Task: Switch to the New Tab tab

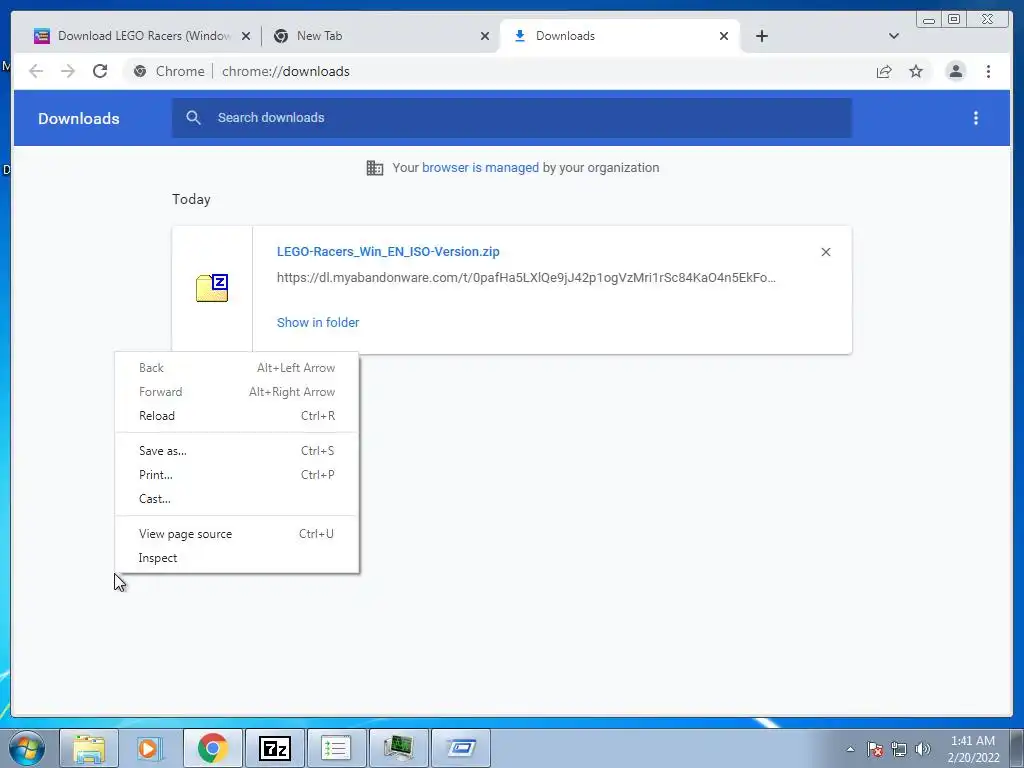Action: (x=382, y=36)
